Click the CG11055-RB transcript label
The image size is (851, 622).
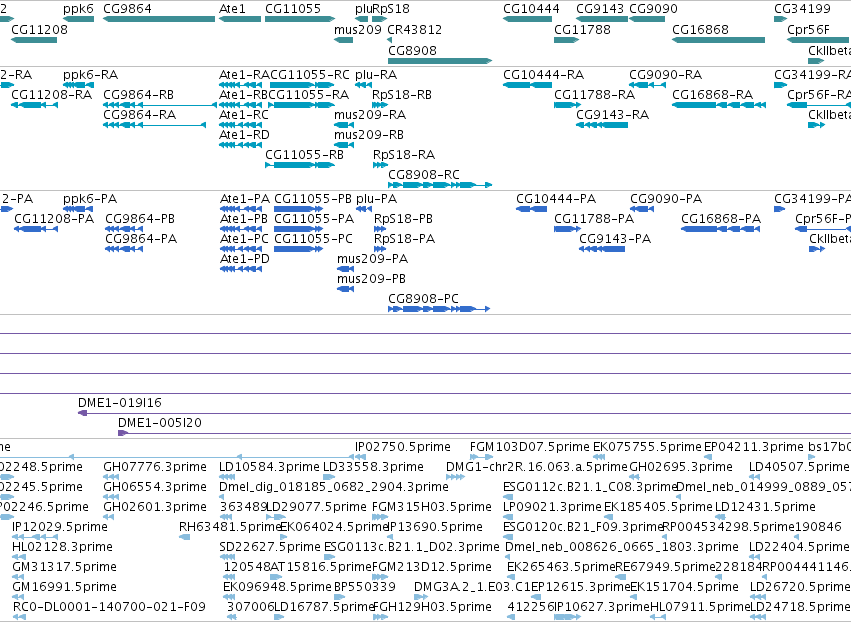tap(304, 155)
